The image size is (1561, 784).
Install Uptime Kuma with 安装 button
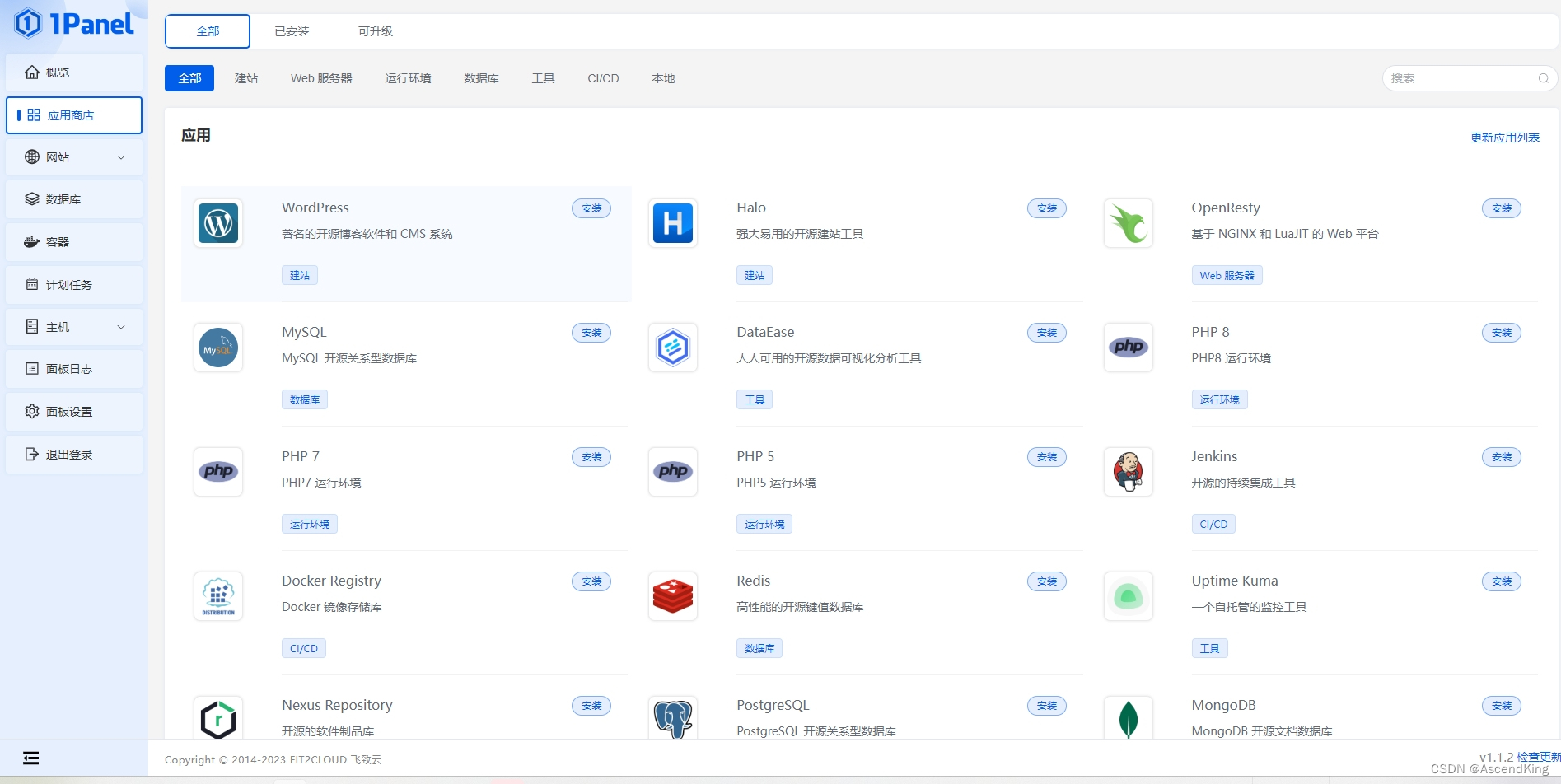1502,581
